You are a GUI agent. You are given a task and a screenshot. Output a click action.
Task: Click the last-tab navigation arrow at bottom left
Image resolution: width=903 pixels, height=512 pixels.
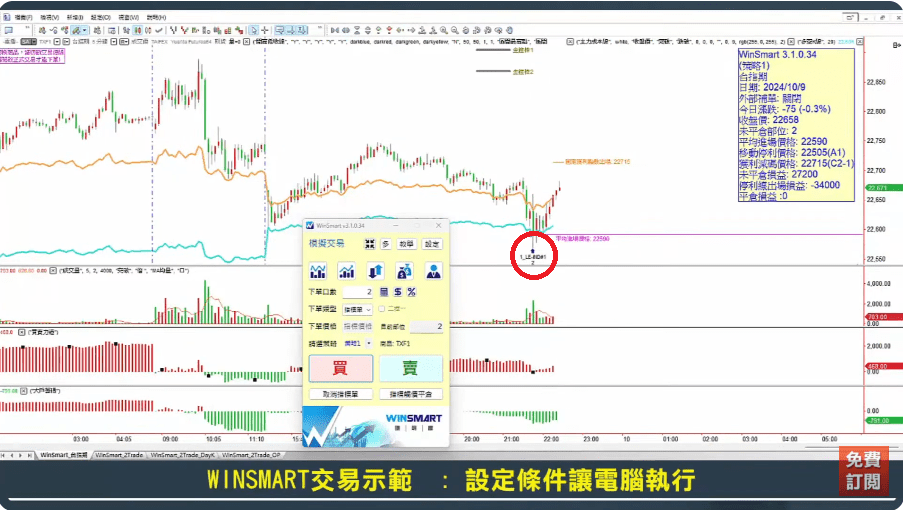[30, 456]
